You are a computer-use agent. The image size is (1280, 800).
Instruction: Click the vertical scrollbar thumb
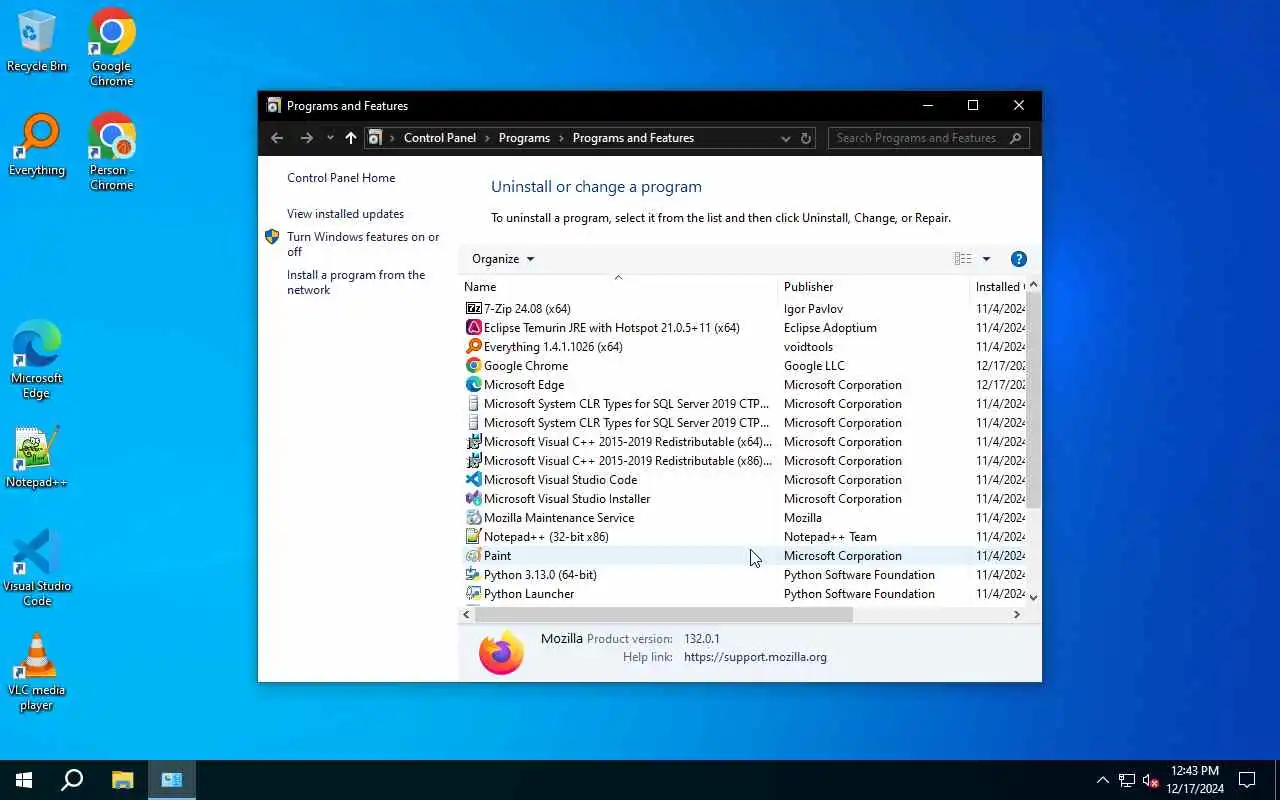[1033, 400]
